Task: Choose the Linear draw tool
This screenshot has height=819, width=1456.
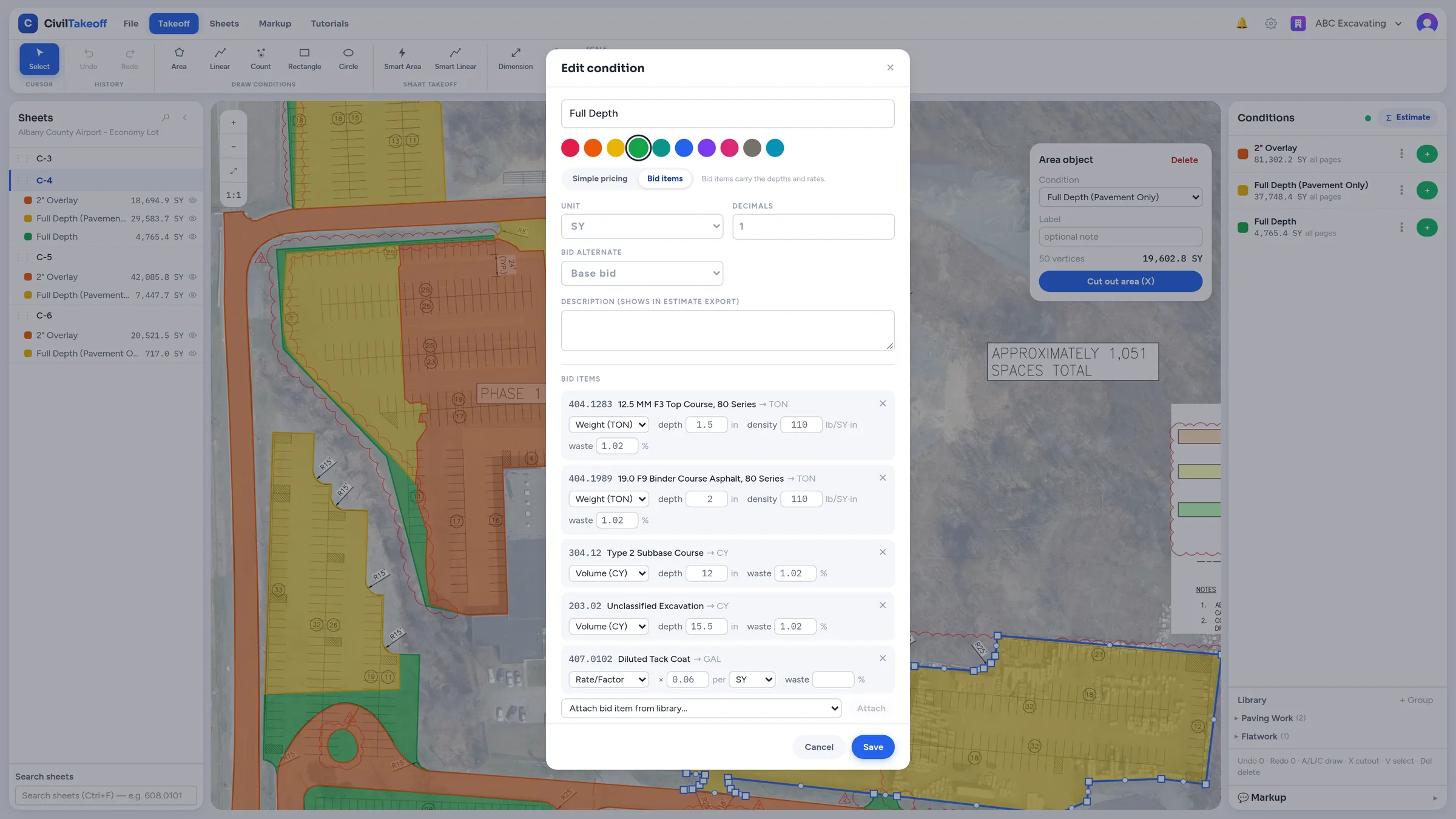Action: point(220,59)
